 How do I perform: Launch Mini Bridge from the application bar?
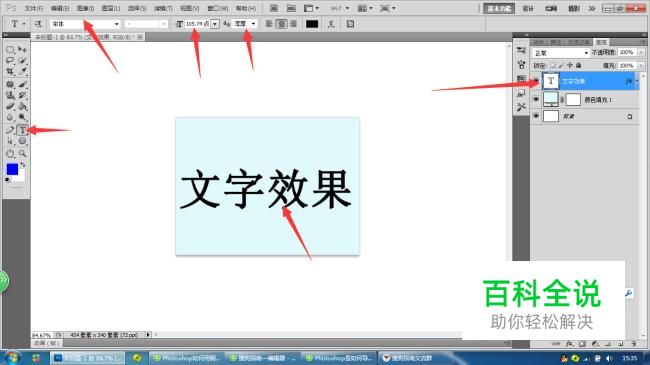tap(291, 8)
